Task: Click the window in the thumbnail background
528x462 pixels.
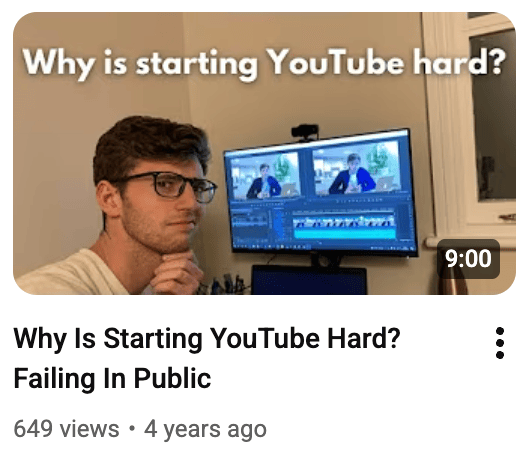Action: (x=492, y=114)
